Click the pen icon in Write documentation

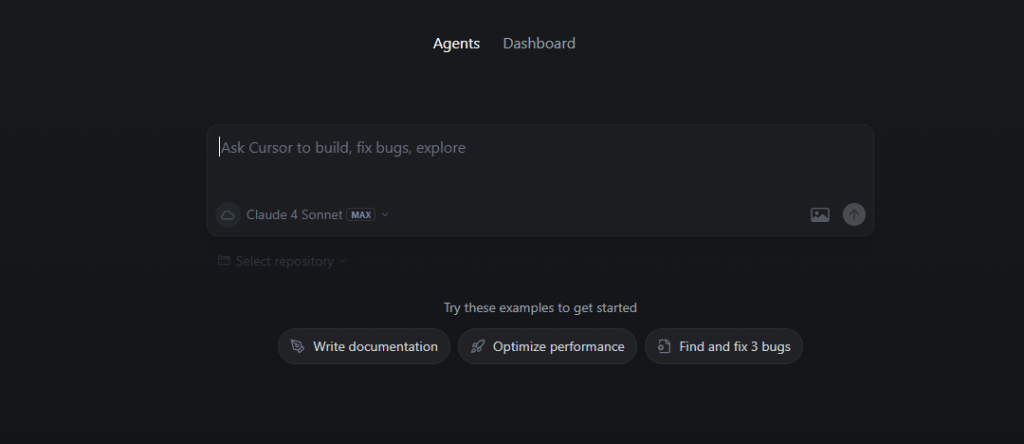[298, 346]
